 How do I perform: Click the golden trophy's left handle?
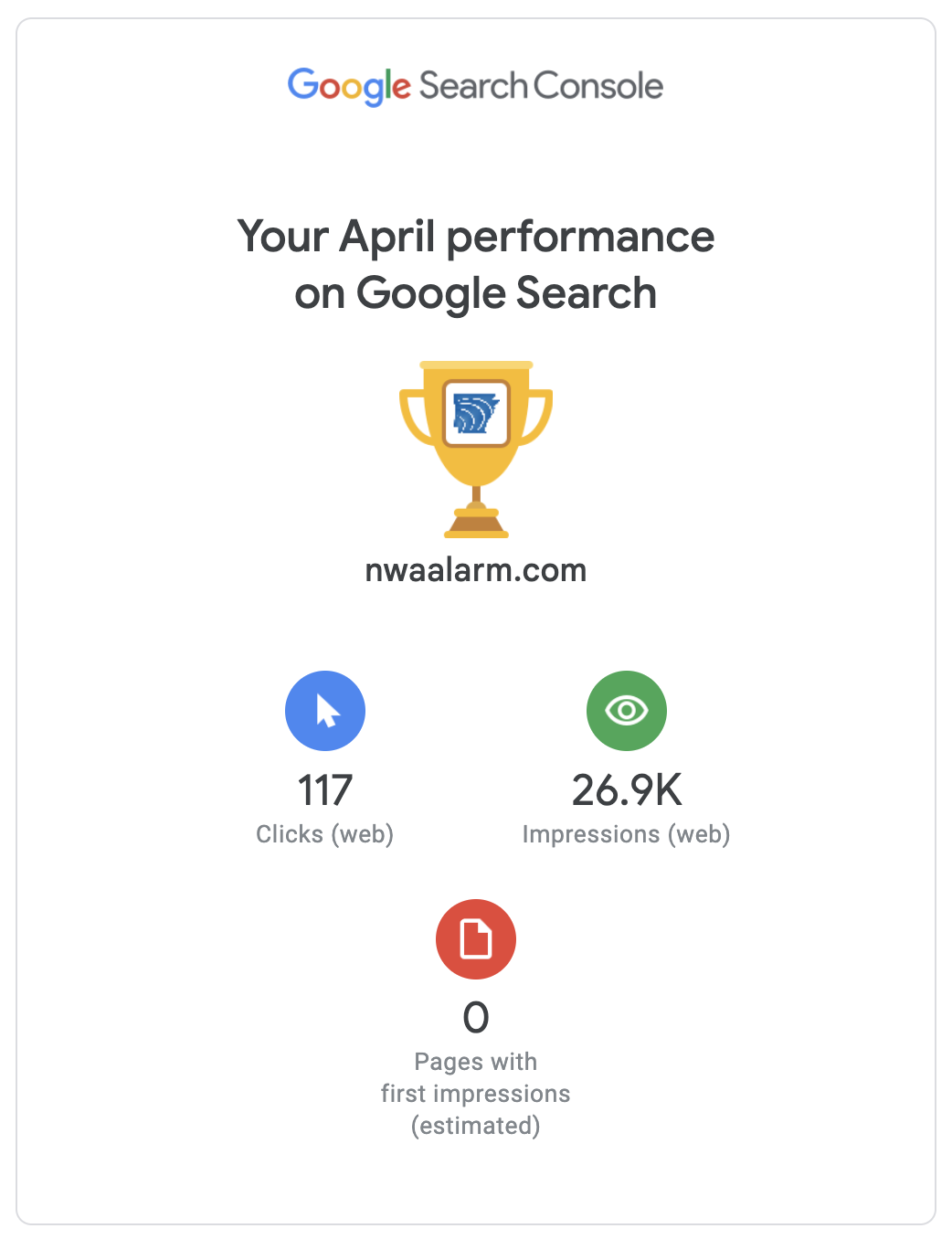pyautogui.click(x=410, y=416)
